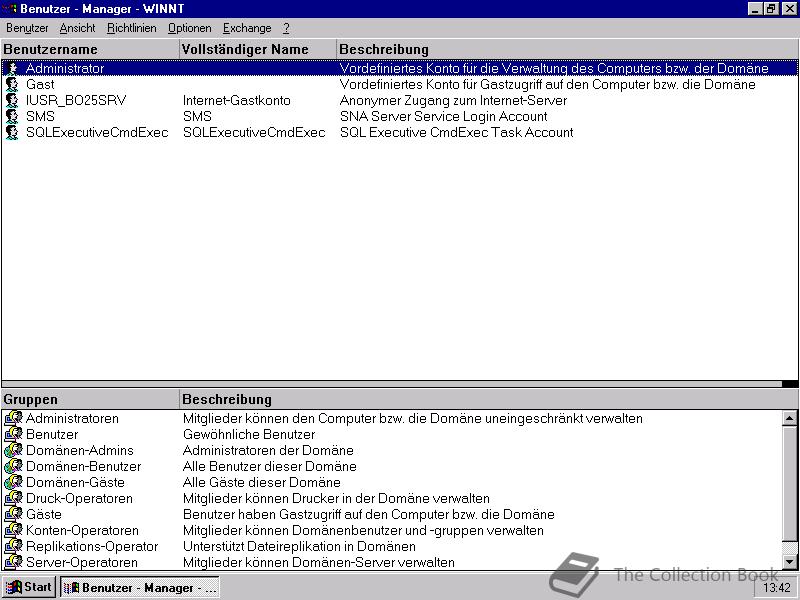Click the Gast user icon
Image resolution: width=800 pixels, height=600 pixels.
coord(12,84)
